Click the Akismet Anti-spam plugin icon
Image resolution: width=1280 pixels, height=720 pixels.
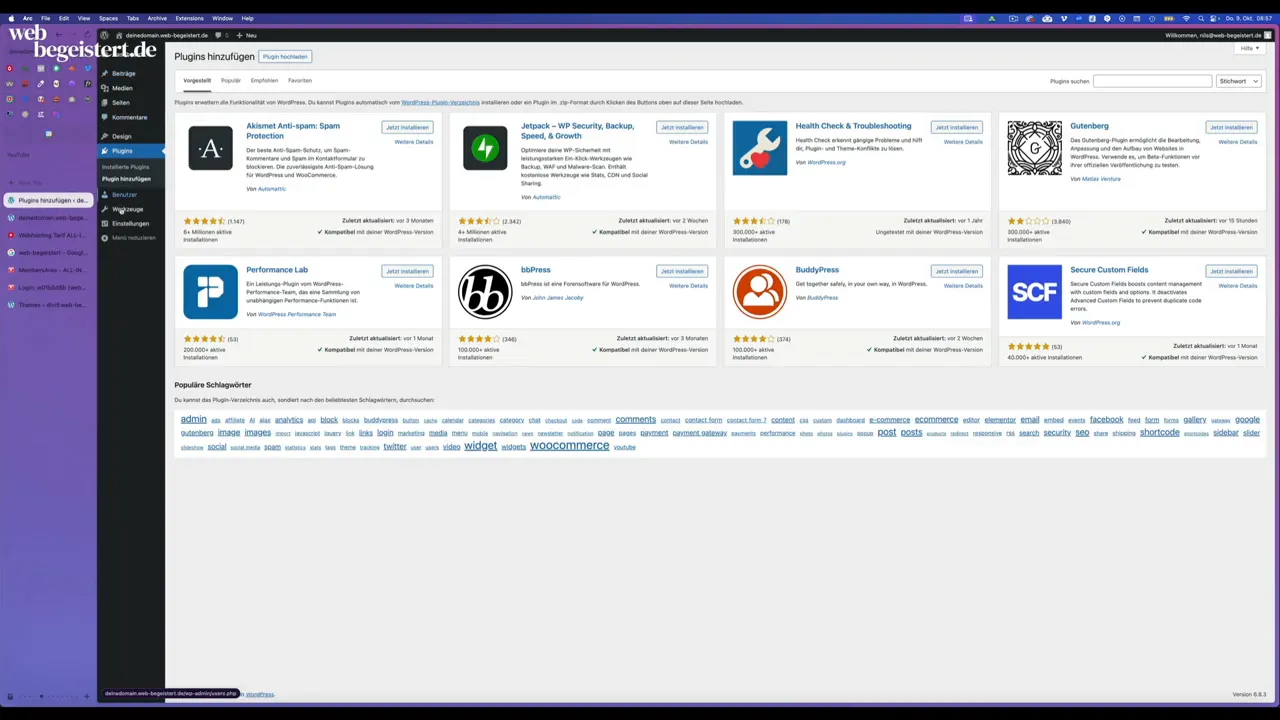click(x=210, y=148)
